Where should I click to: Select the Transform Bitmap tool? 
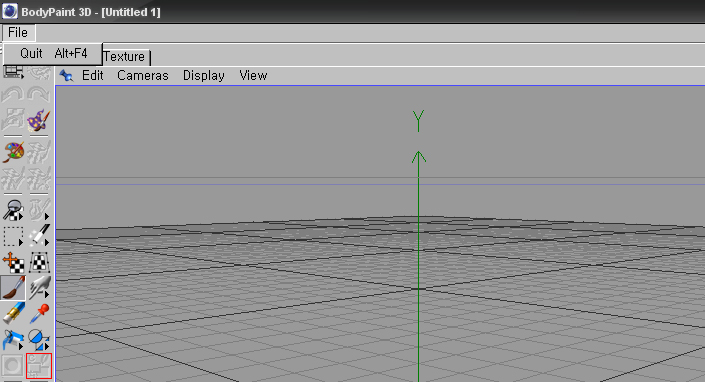(x=39, y=262)
